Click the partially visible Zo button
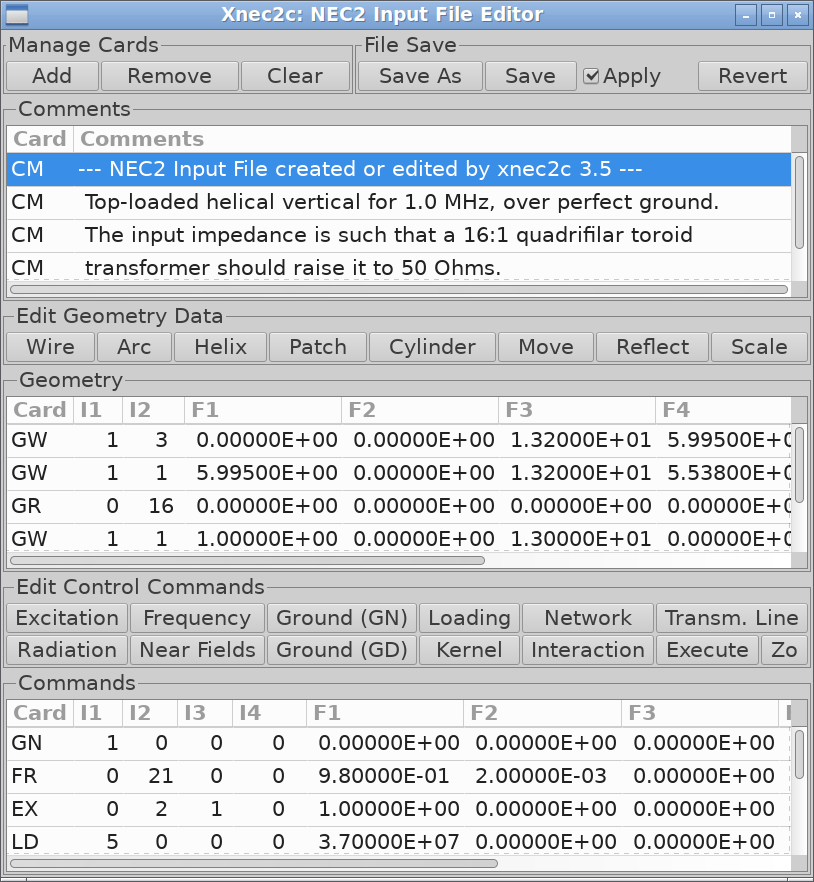This screenshot has width=814, height=882. [784, 650]
